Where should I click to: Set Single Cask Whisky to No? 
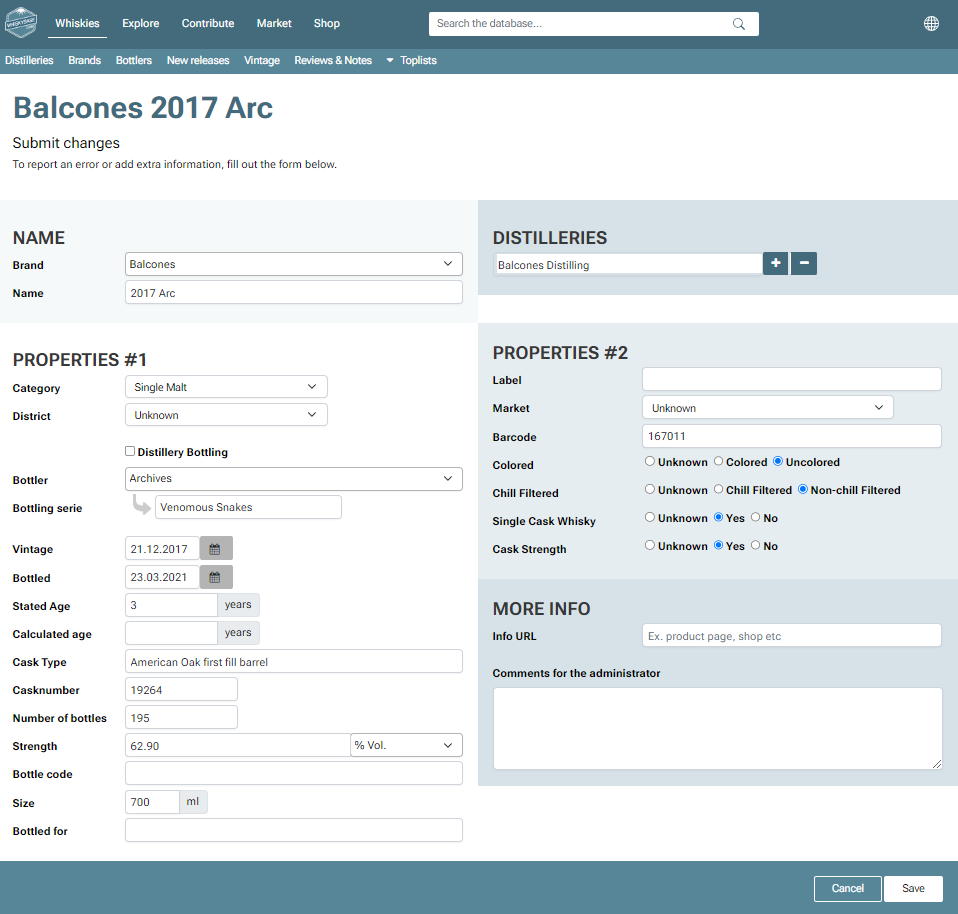[756, 517]
